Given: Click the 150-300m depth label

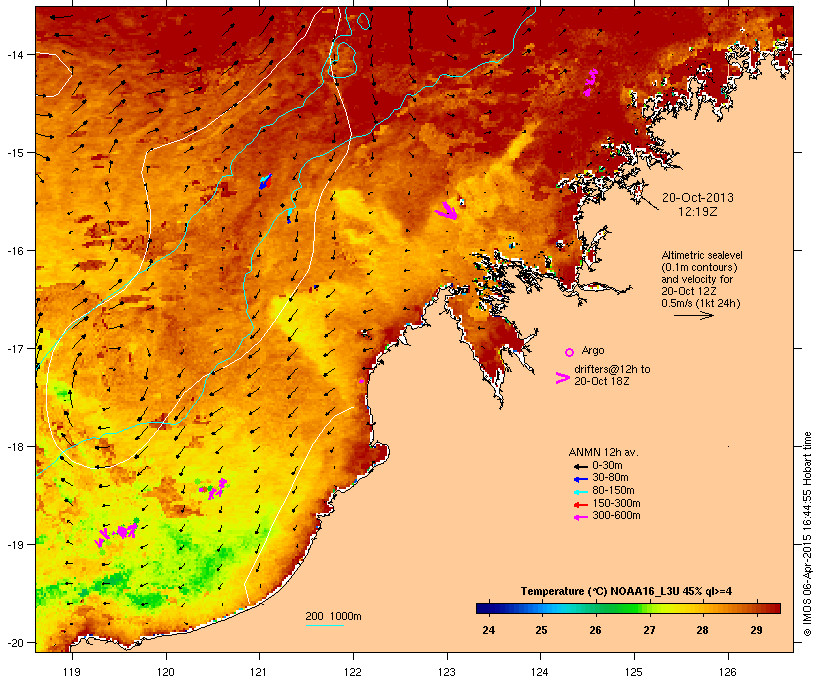Looking at the screenshot, I should (x=616, y=503).
